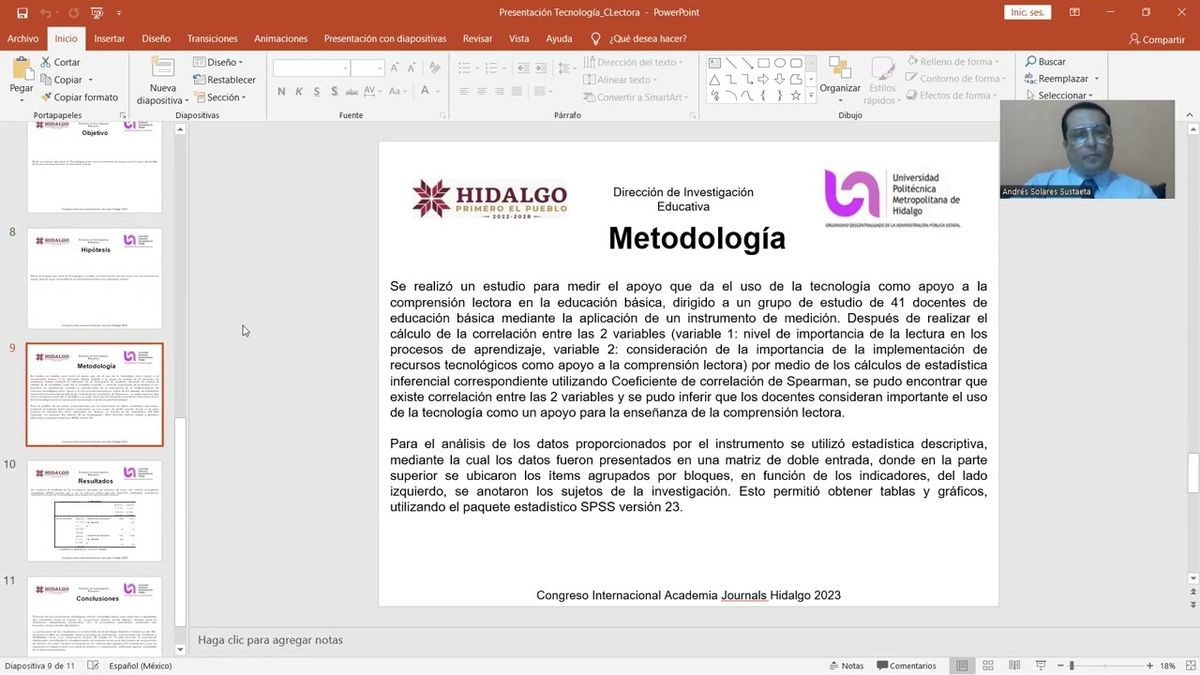
Task: Click the Vista tab
Action: (x=519, y=39)
